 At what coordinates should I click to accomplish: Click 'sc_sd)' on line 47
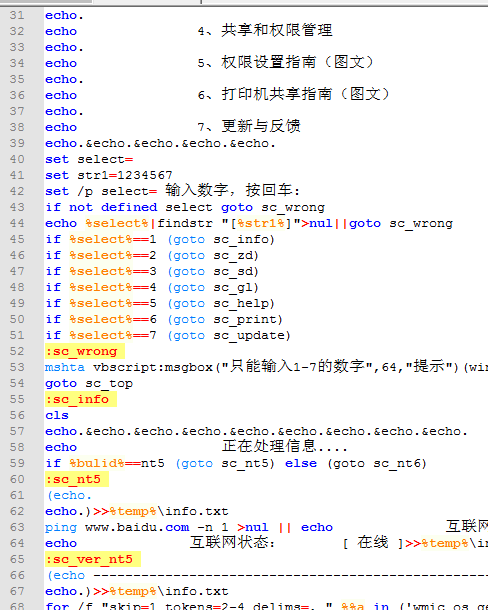pos(236,272)
